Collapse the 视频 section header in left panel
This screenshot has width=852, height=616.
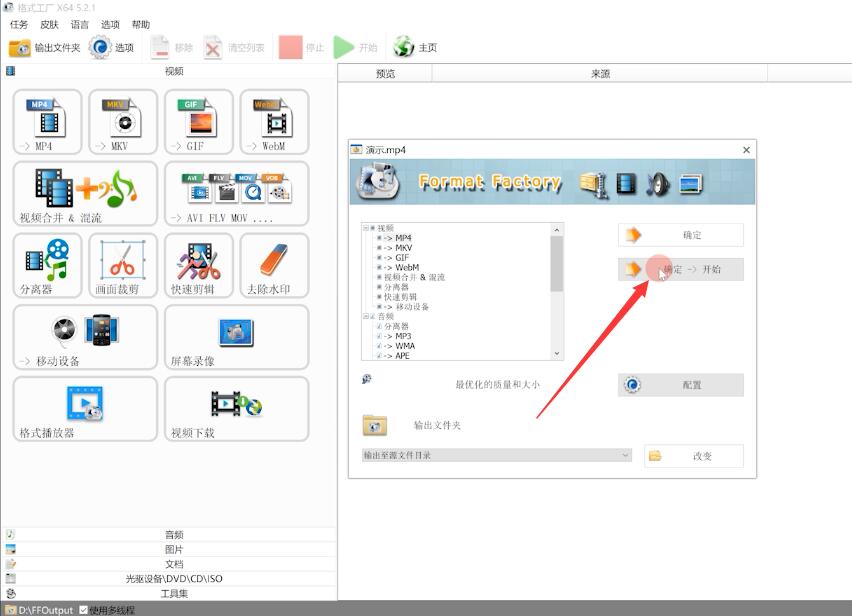[169, 71]
